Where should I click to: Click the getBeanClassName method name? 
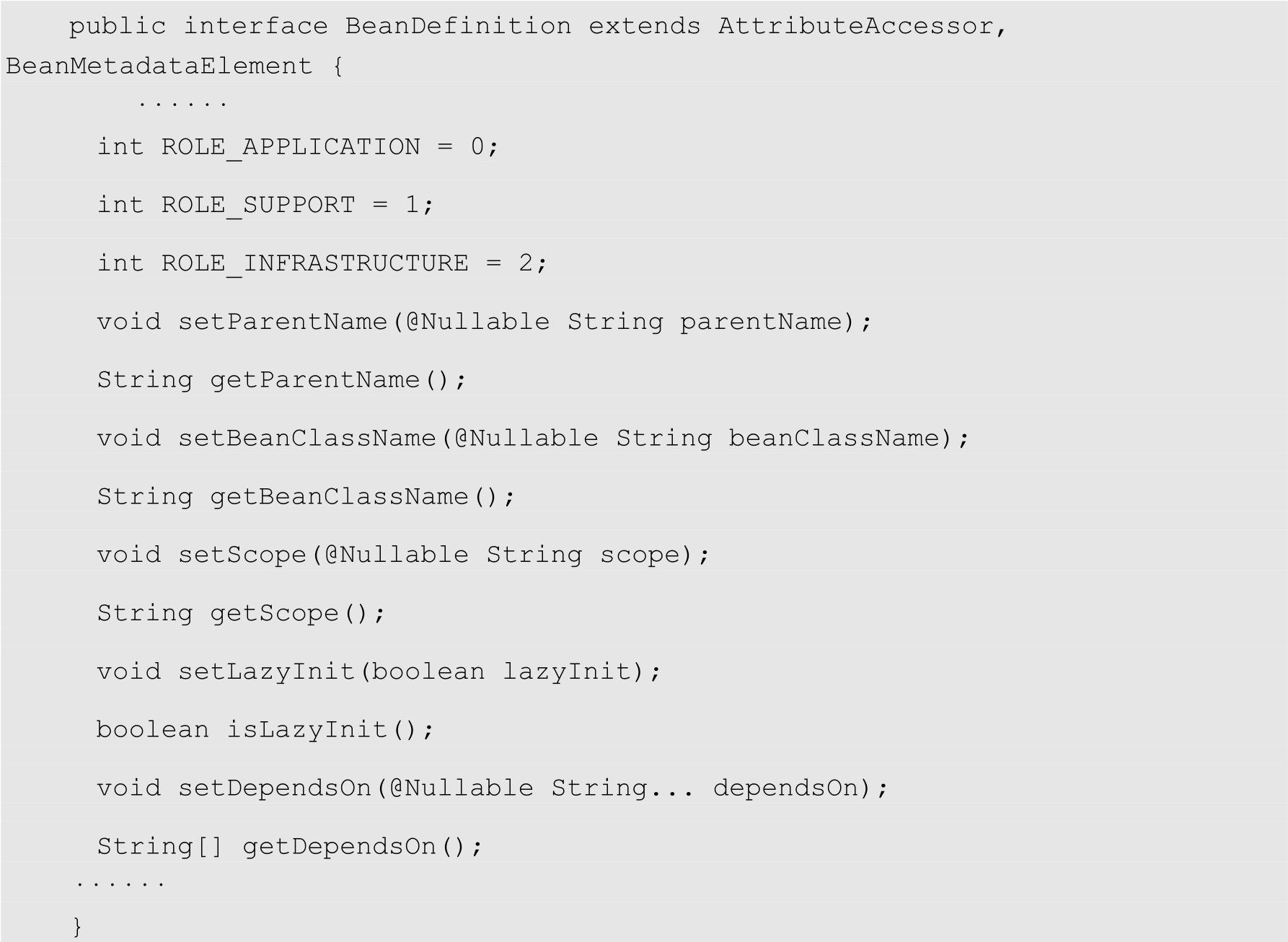339,497
